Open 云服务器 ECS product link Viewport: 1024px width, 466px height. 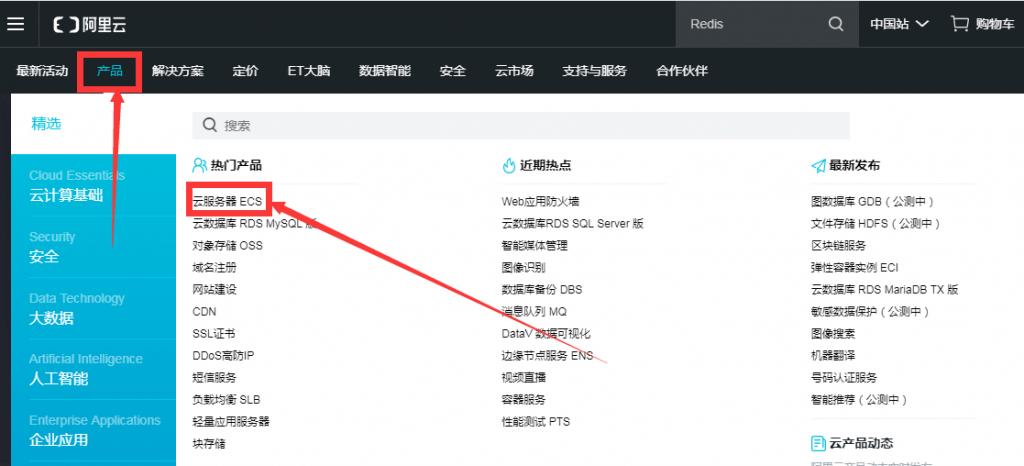click(227, 202)
